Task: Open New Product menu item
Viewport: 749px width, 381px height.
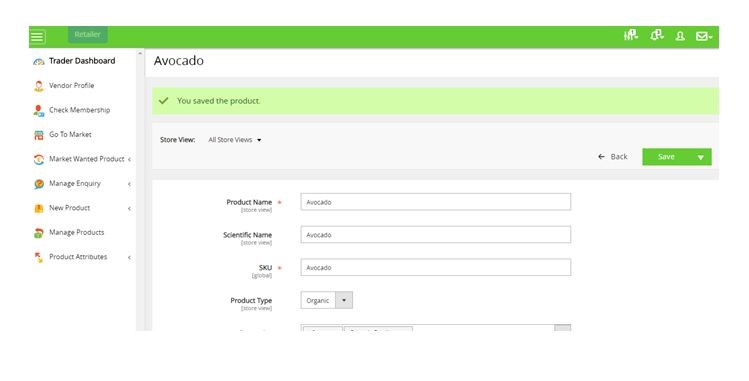Action: coord(69,208)
